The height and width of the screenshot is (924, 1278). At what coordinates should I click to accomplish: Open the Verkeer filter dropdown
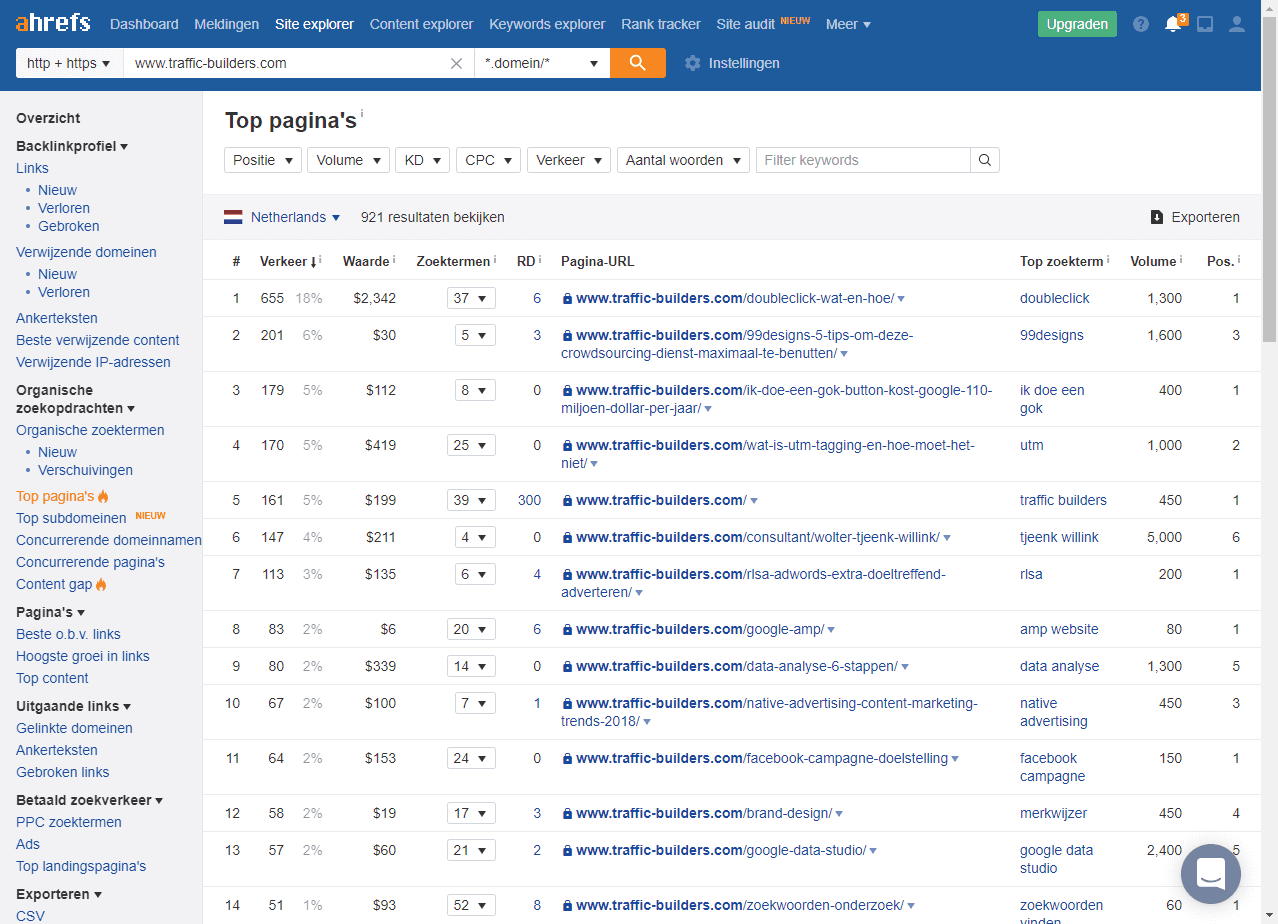click(569, 160)
